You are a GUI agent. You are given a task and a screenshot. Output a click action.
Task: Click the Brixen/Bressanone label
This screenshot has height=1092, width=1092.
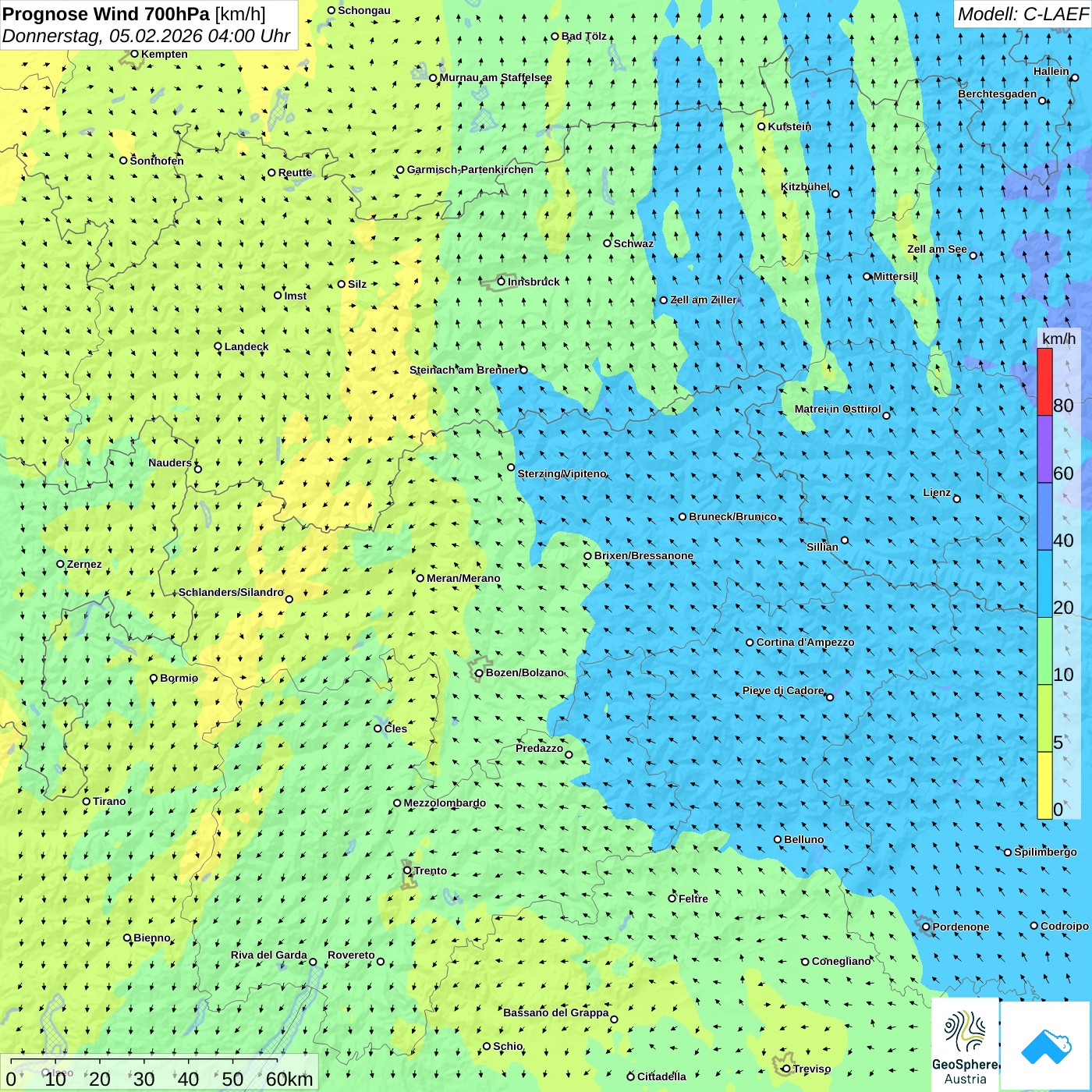[x=643, y=555]
